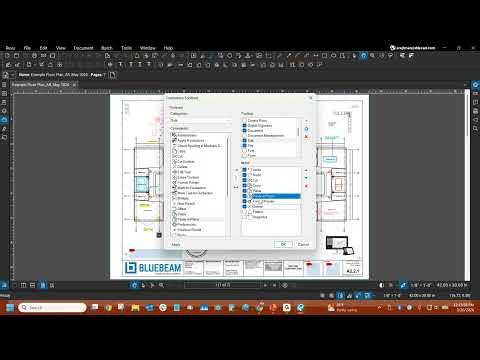This screenshot has width=480, height=360.
Task: Select Delete in Items list
Action: (258, 206)
